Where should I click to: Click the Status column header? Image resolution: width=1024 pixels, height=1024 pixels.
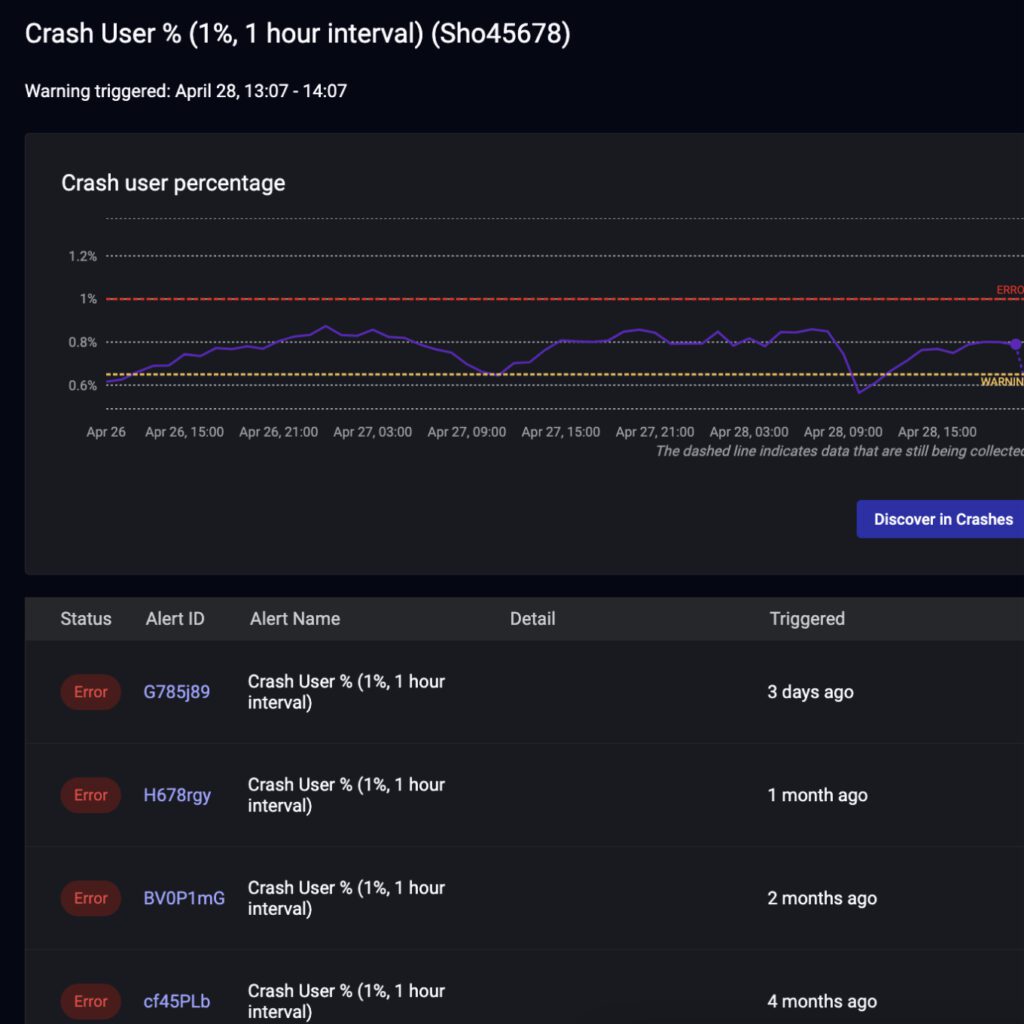(85, 618)
